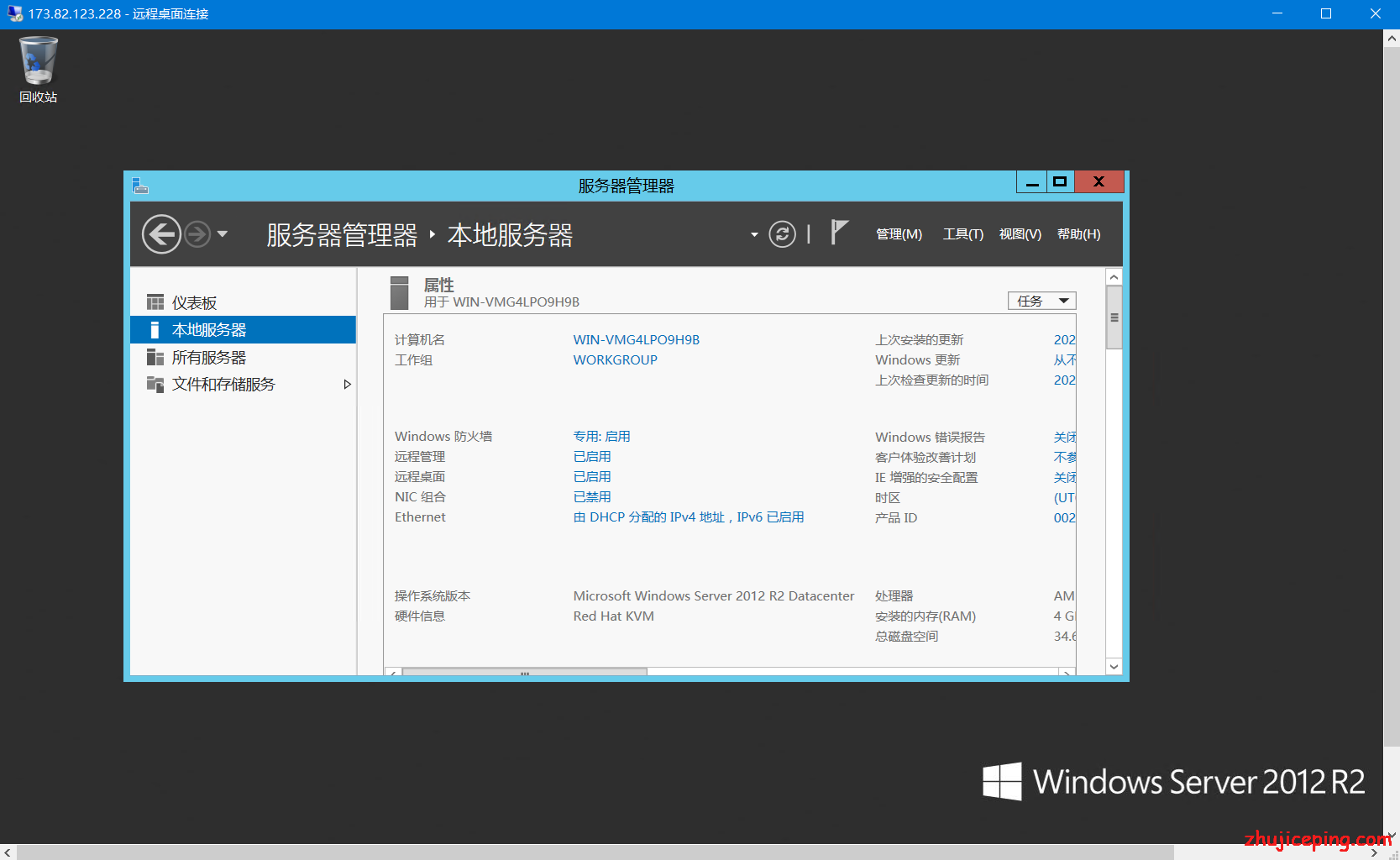
Task: Open the notifications flag icon
Action: [839, 233]
